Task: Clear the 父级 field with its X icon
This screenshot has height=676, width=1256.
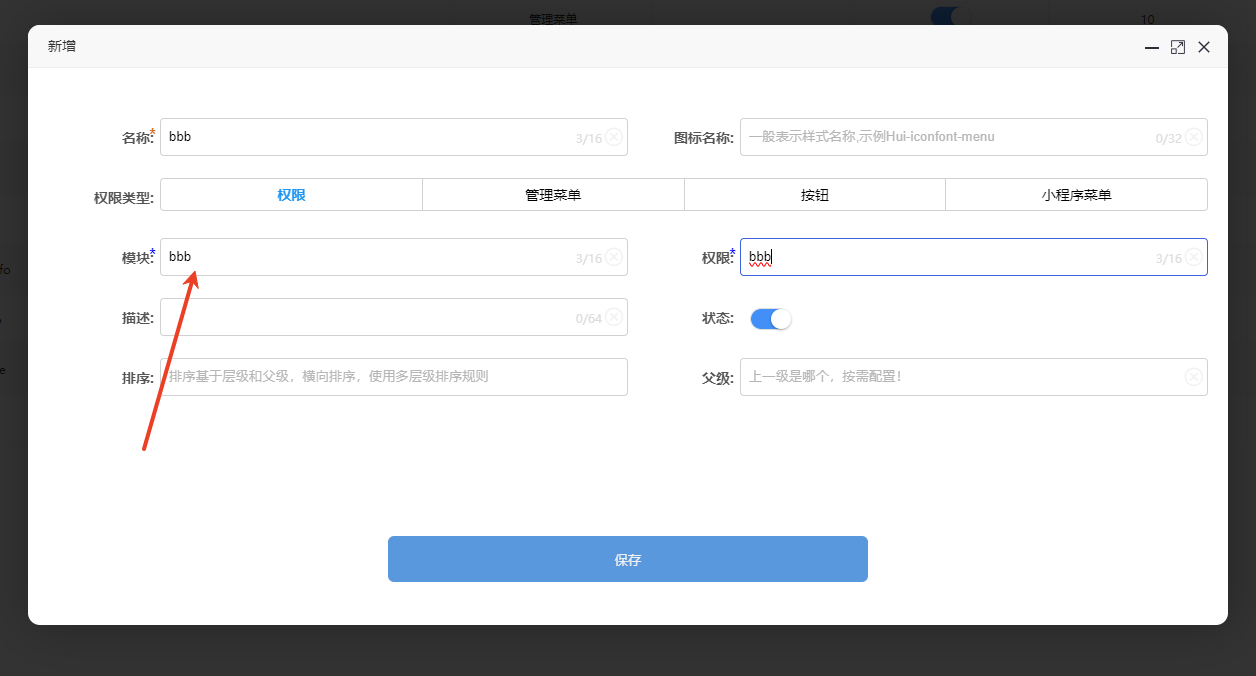Action: coord(1194,377)
